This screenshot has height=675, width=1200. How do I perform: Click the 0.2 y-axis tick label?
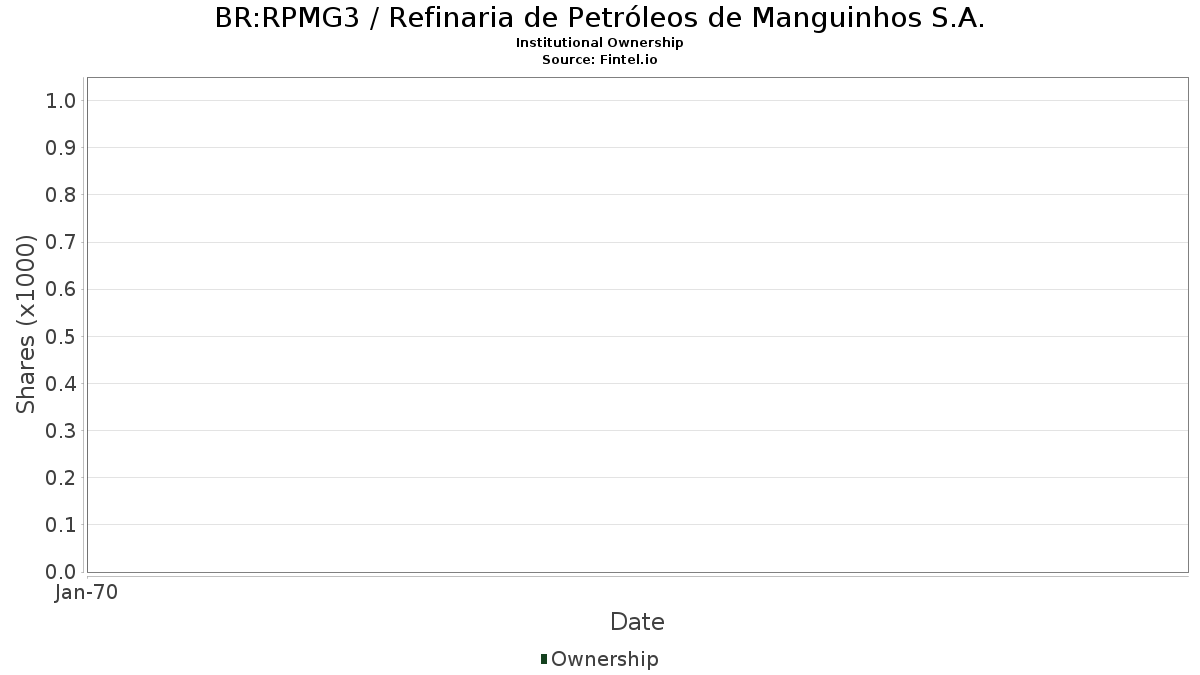pos(61,478)
